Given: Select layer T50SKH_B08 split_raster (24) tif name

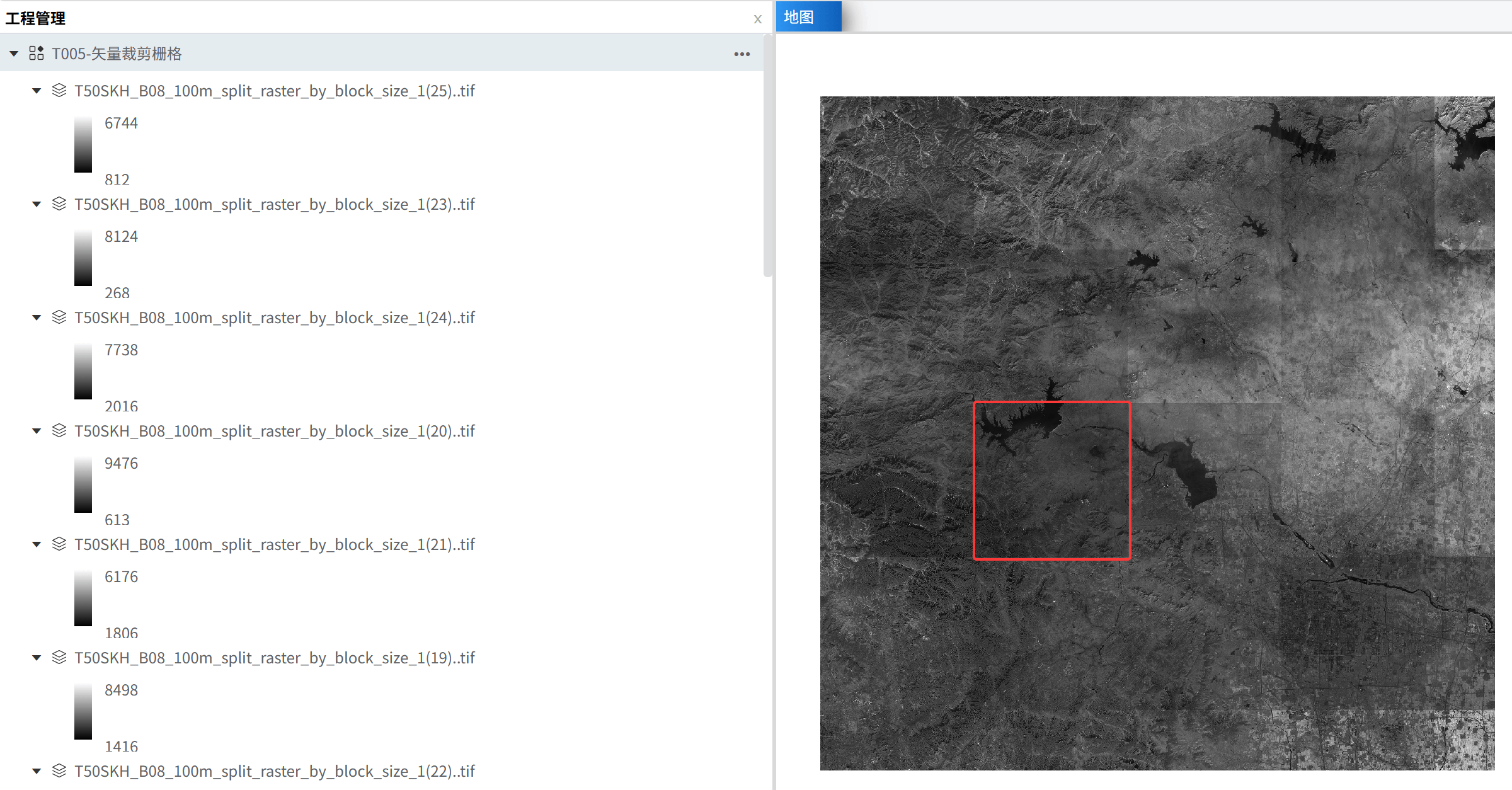Looking at the screenshot, I should (x=274, y=318).
